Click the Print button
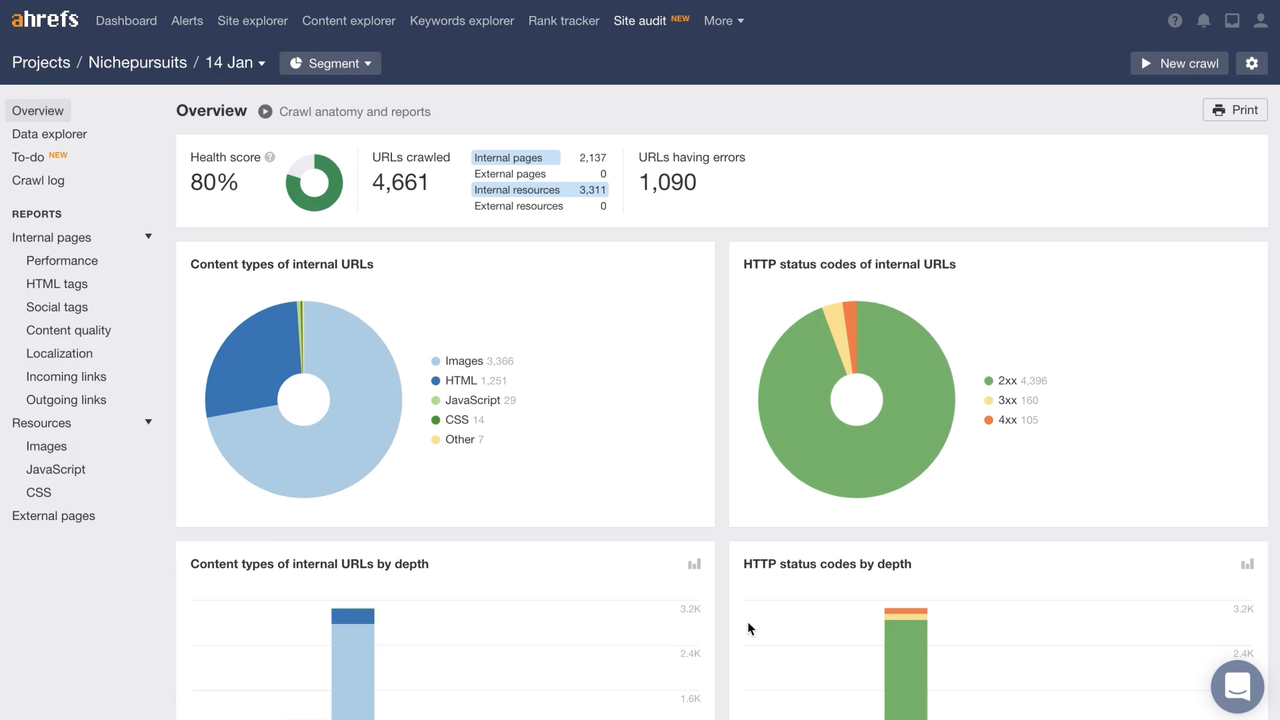The width and height of the screenshot is (1280, 720). pyautogui.click(x=1235, y=110)
